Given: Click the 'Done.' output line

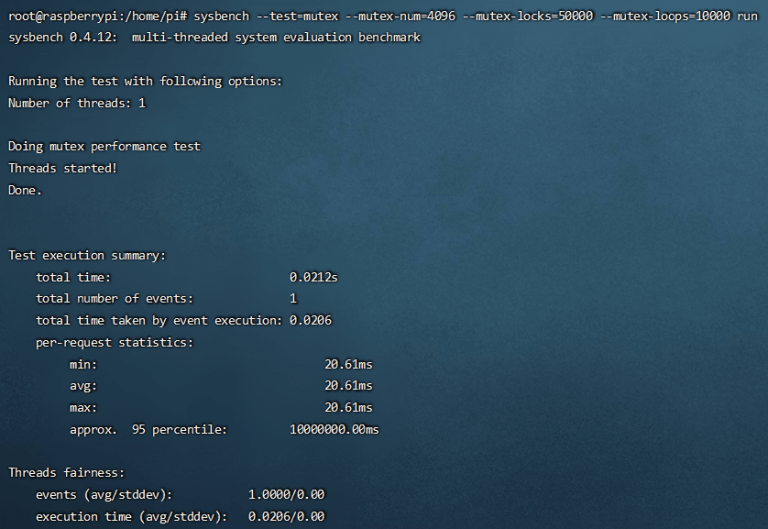Looking at the screenshot, I should (25, 189).
